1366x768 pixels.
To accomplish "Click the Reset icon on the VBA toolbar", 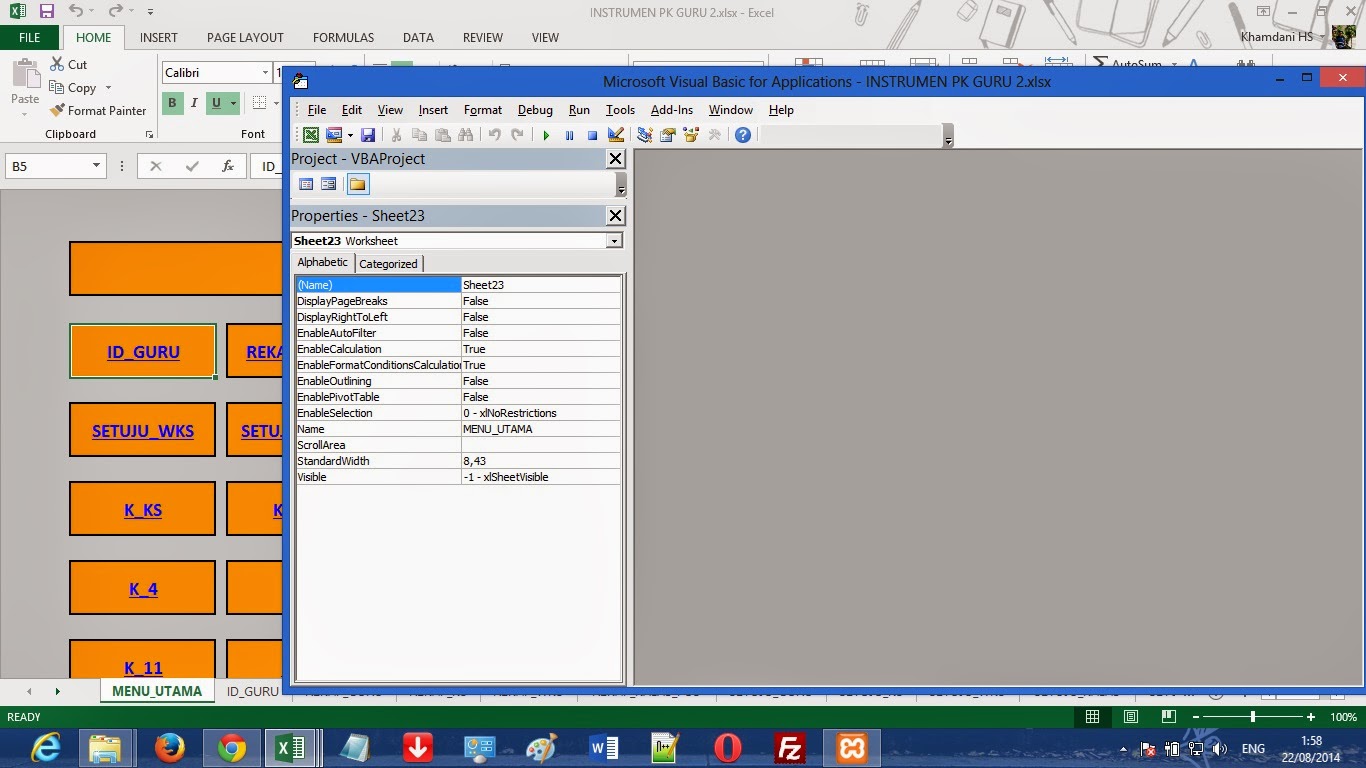I will coord(592,135).
